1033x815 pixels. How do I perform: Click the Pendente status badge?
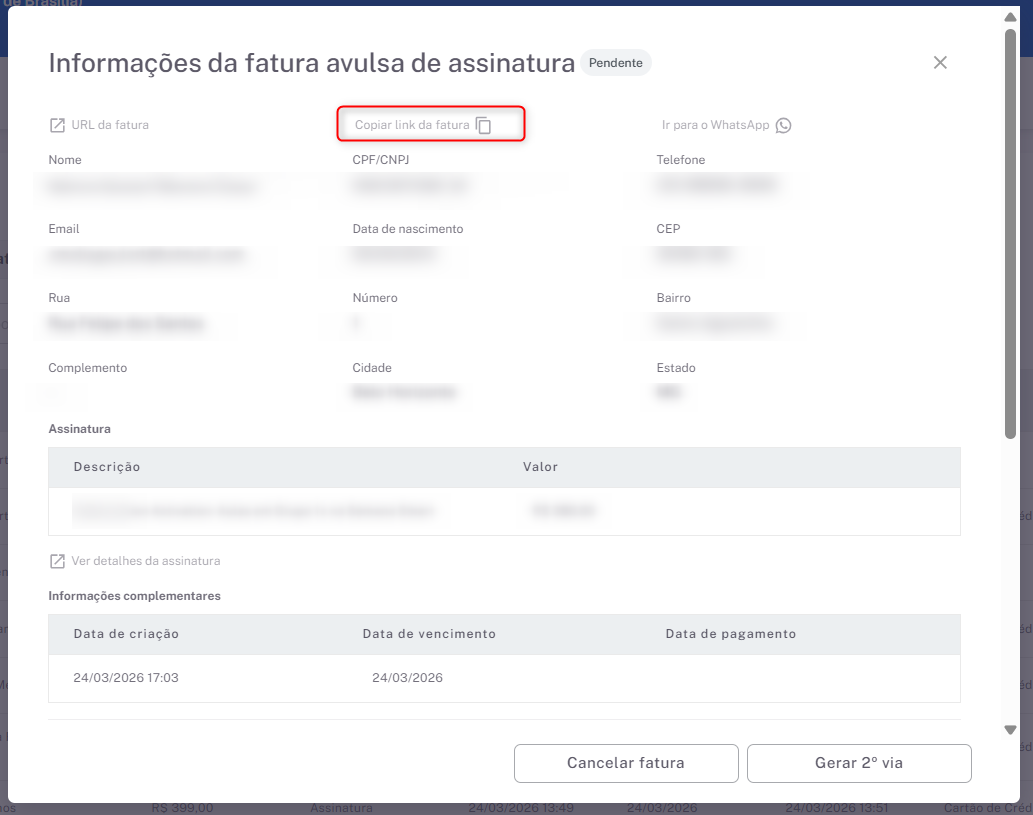pos(616,63)
